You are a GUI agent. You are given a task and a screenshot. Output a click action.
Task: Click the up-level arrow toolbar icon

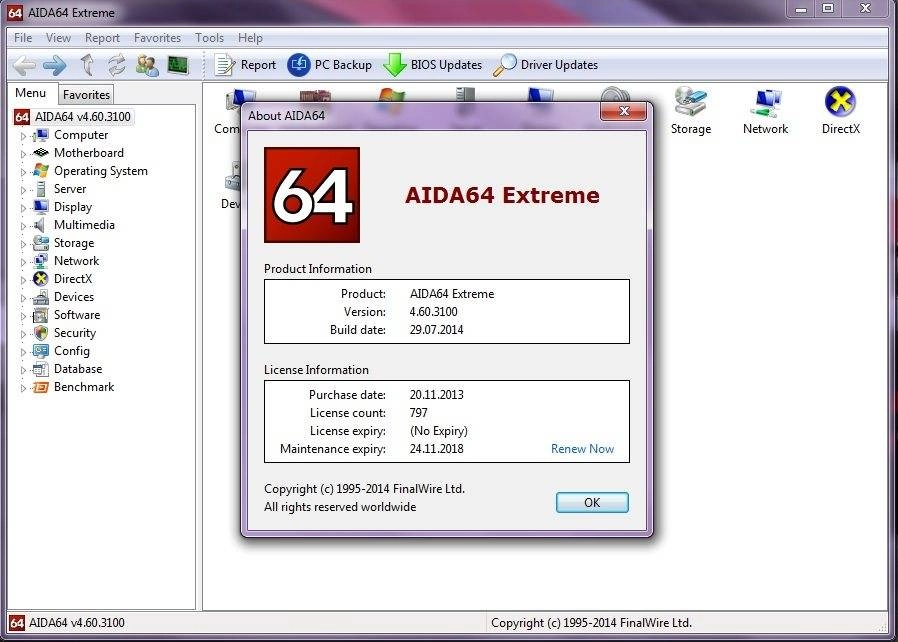coord(88,65)
